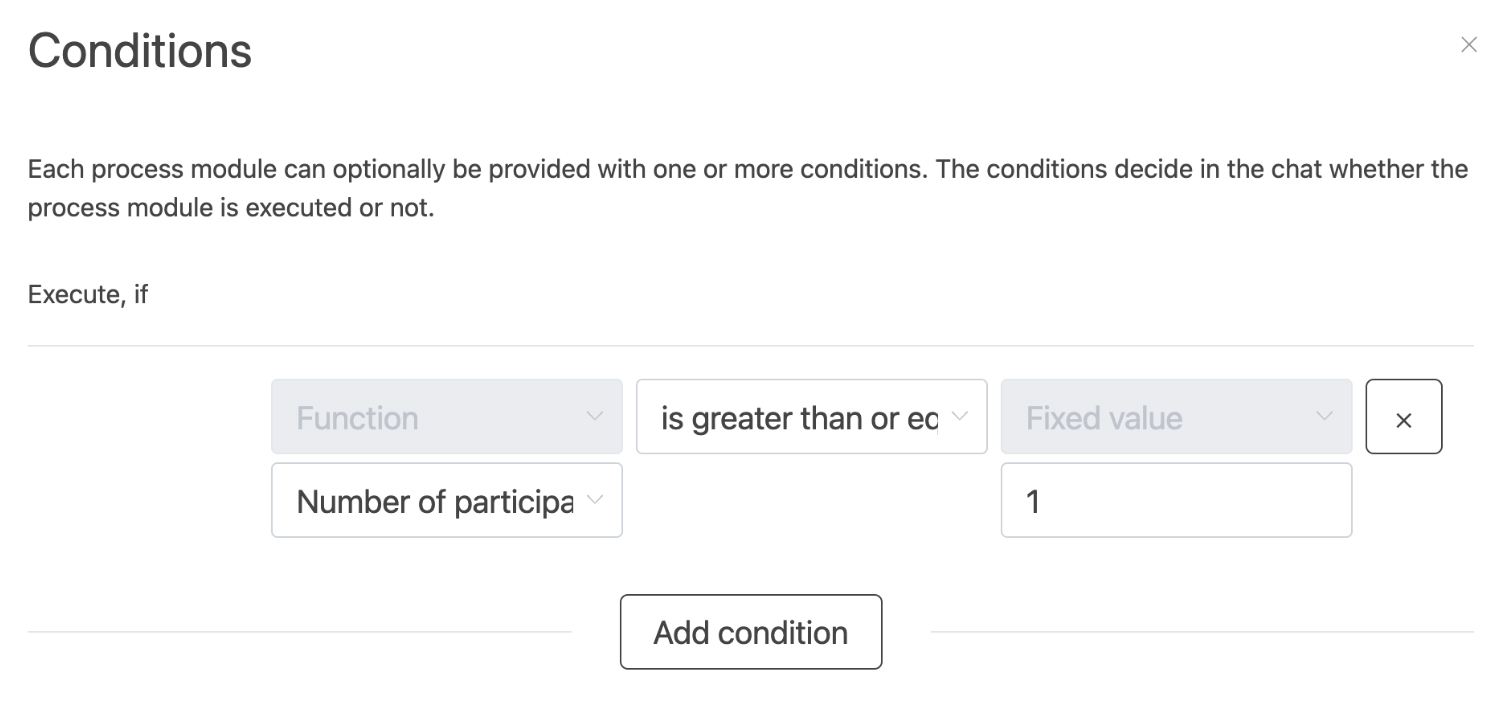
Task: Remove the condition row with x button
Action: [x=1403, y=417]
